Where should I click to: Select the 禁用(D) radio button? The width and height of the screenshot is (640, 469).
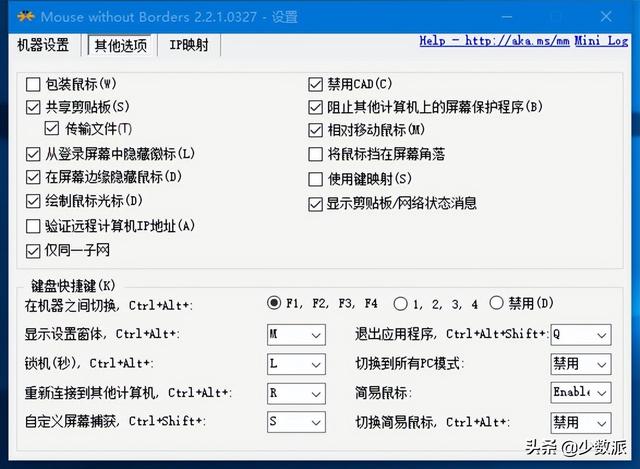(x=496, y=303)
